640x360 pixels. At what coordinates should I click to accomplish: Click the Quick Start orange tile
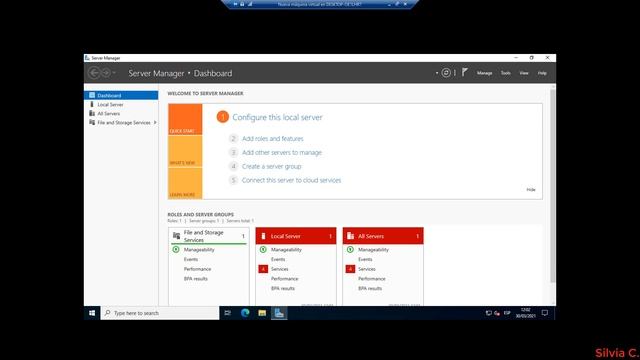185,119
